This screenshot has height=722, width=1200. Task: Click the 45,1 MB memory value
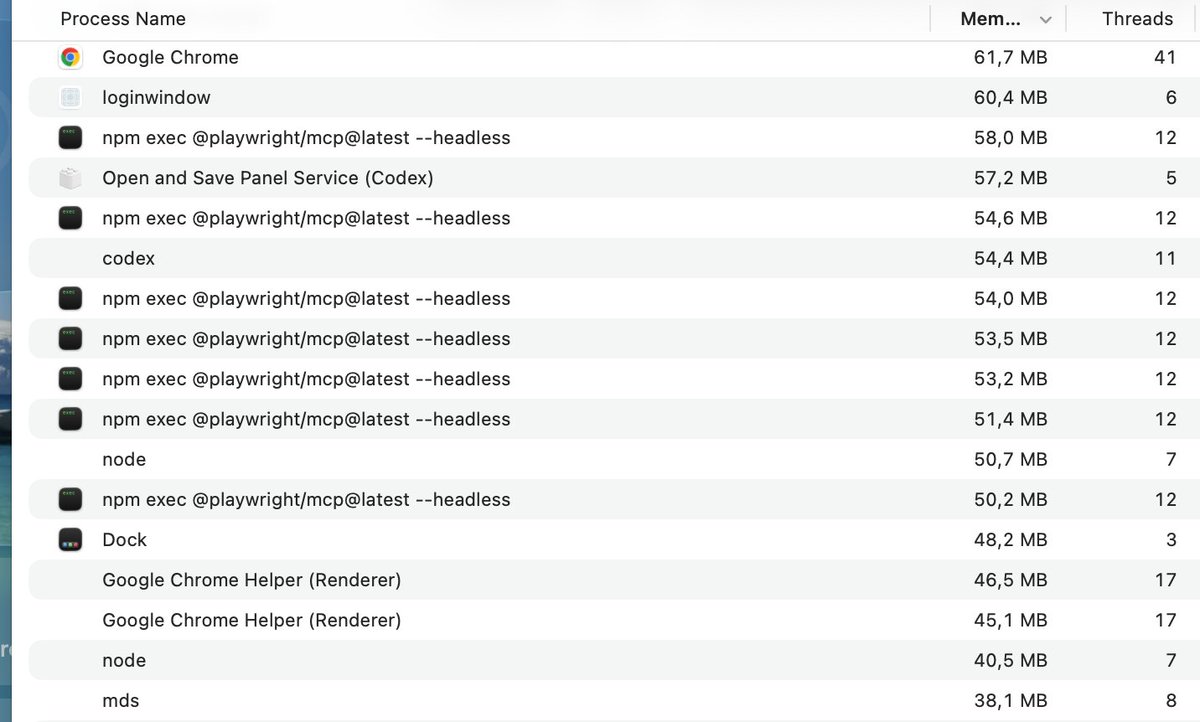tap(1011, 620)
